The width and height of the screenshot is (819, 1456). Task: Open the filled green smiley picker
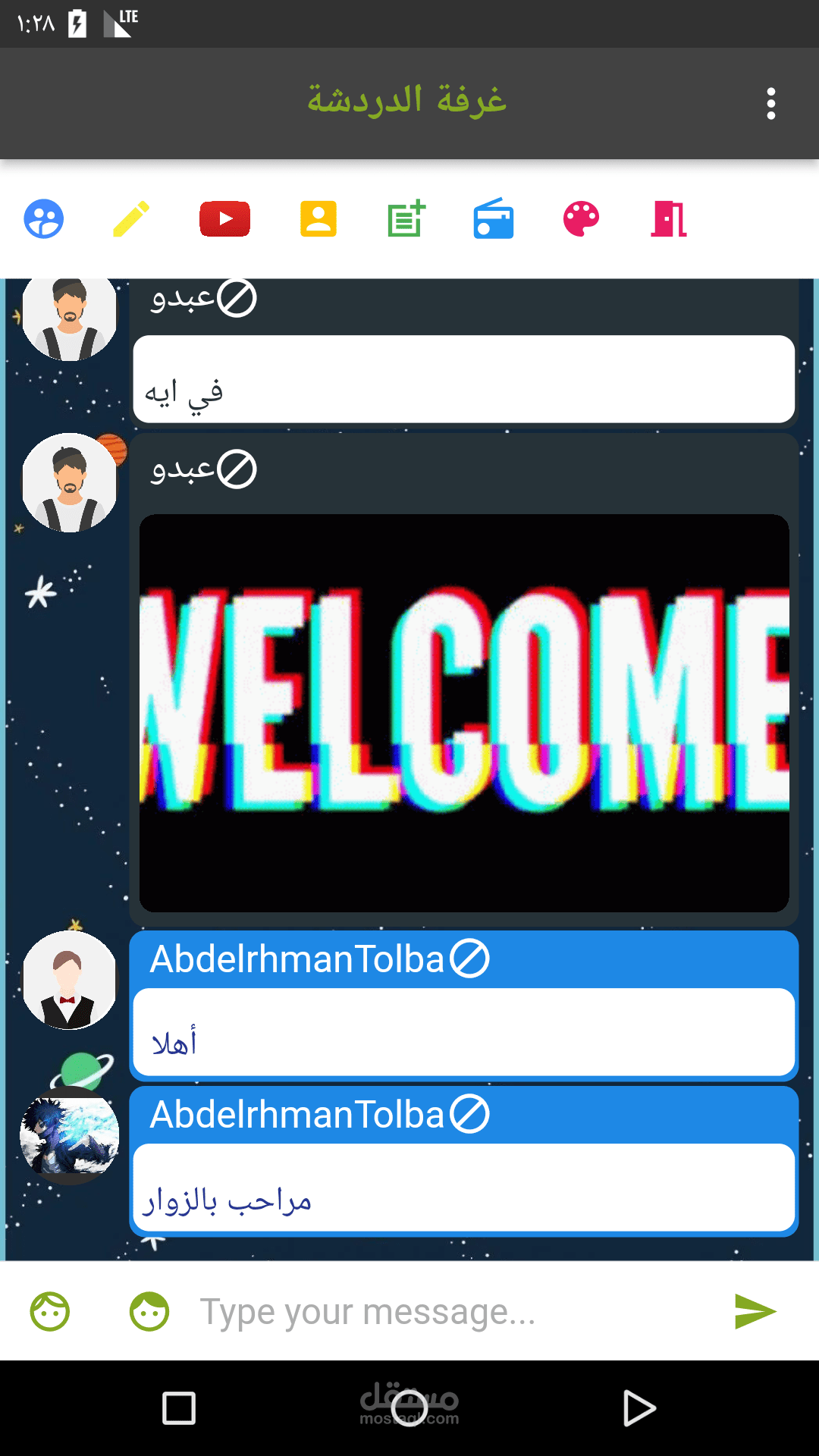coord(149,1311)
